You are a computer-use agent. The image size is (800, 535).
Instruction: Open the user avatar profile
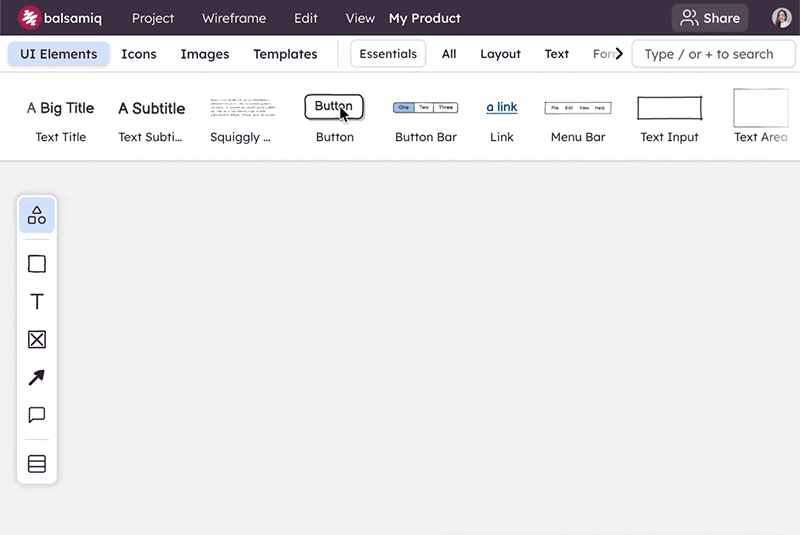781,18
